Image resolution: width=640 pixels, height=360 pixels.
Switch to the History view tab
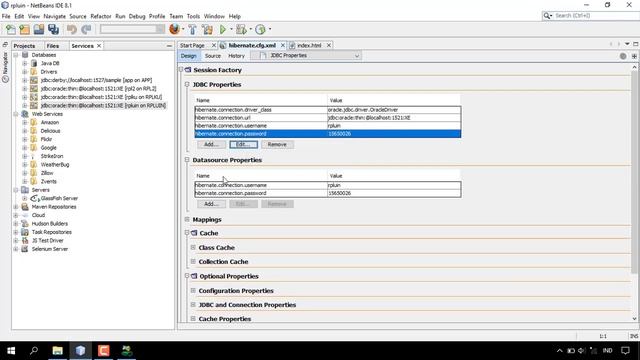tap(236, 56)
